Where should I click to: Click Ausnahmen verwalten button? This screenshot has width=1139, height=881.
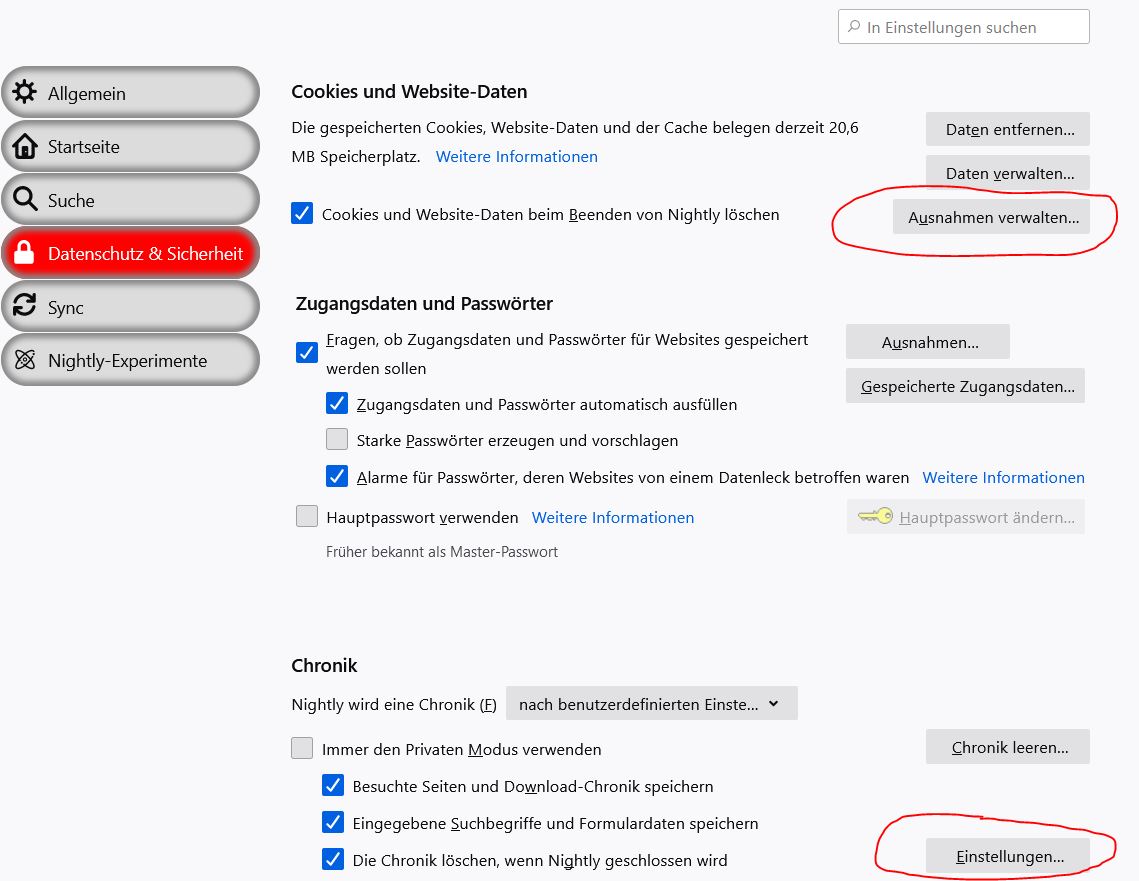click(993, 217)
